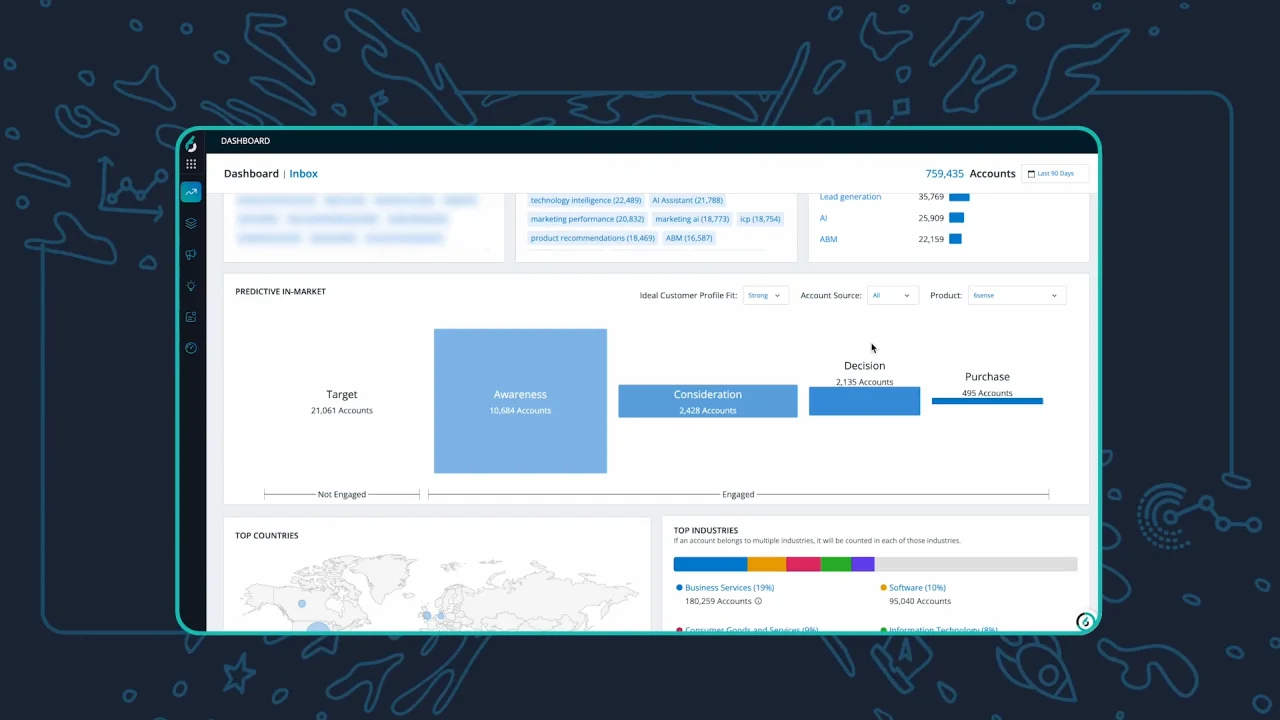Open the speedometer gauge sidebar icon
The width and height of the screenshot is (1280, 720).
[191, 348]
